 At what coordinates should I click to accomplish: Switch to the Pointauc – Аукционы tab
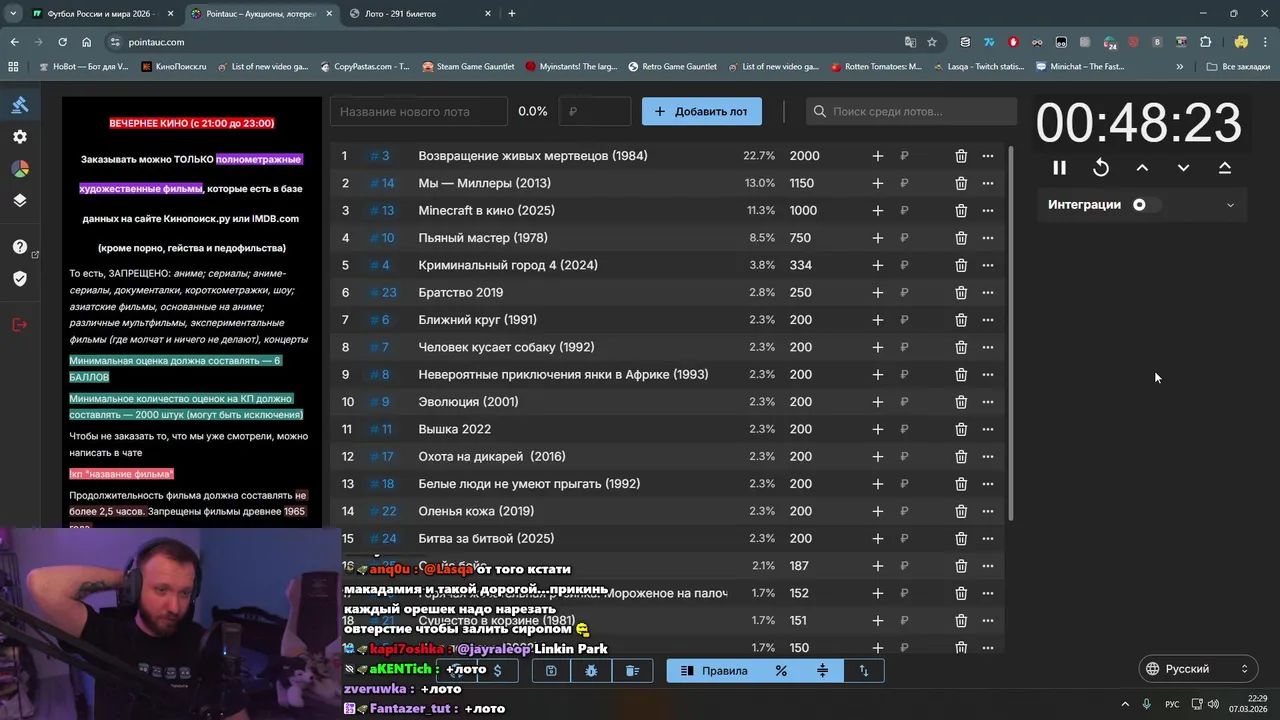(x=261, y=14)
